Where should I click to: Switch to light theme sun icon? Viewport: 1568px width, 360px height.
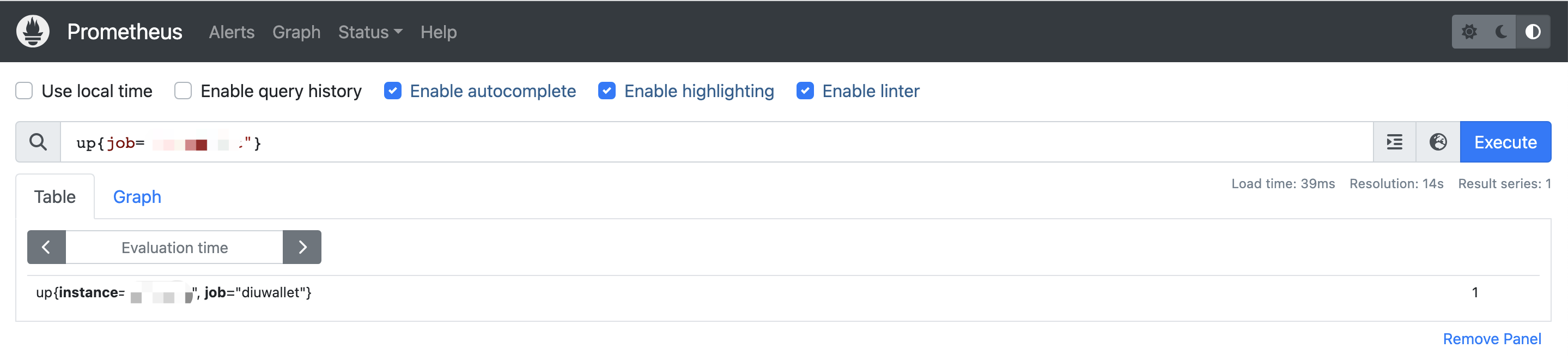click(x=1469, y=32)
